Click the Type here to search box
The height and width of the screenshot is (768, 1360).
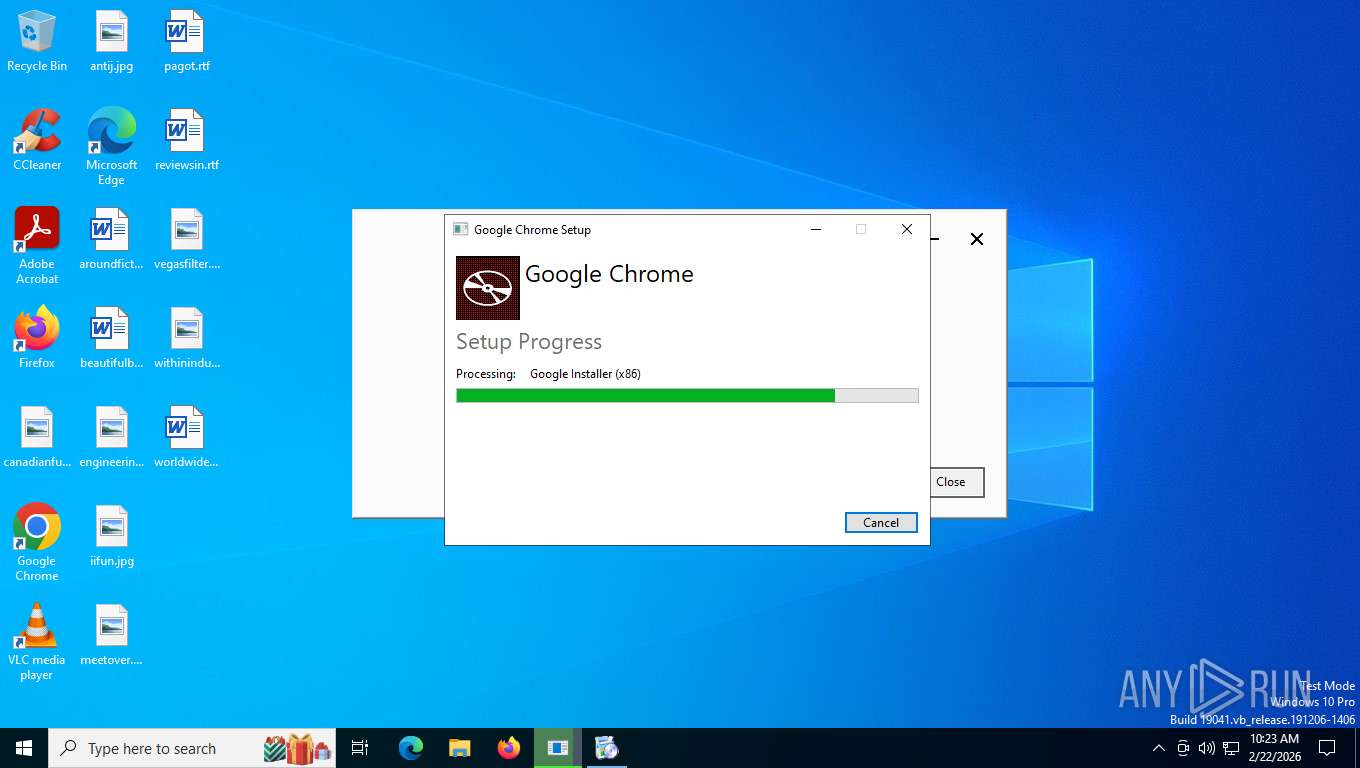point(192,748)
